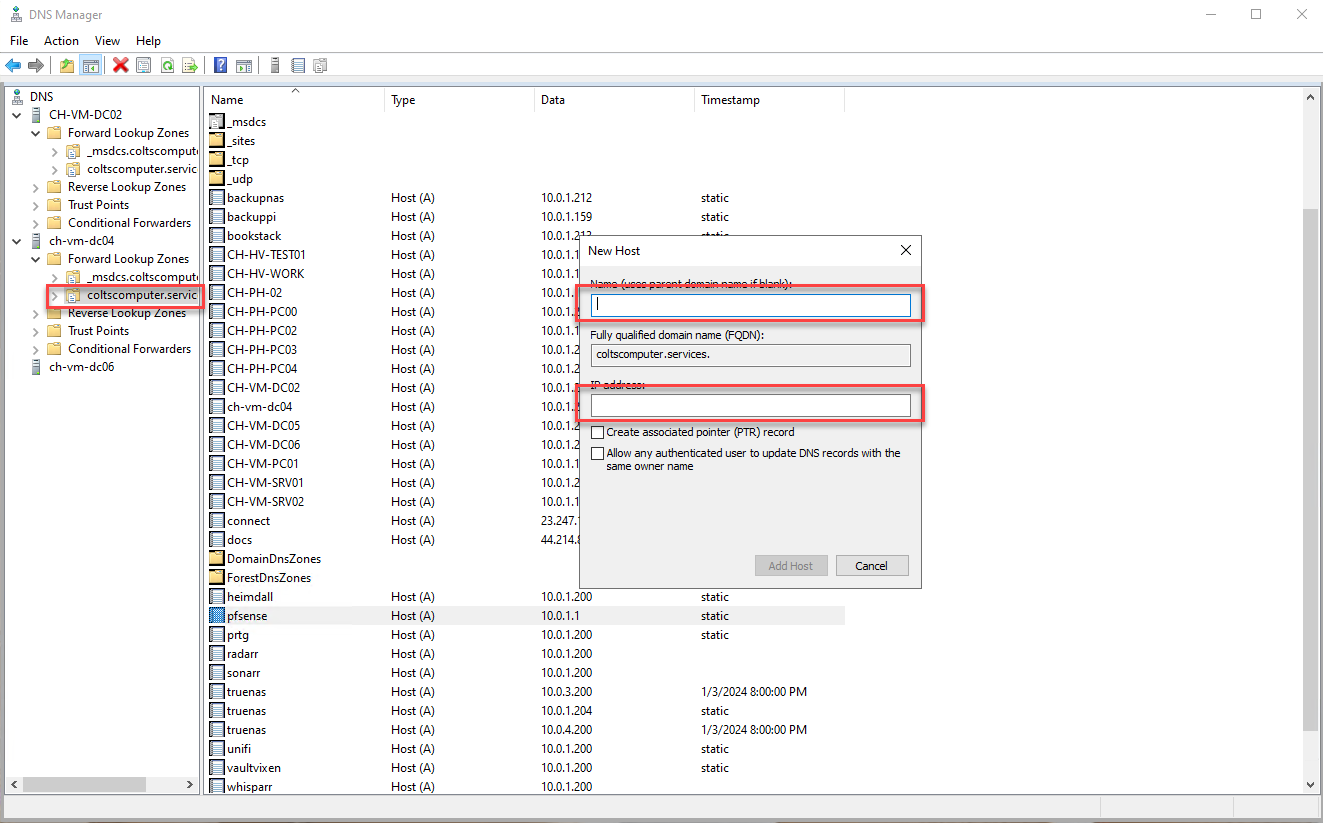This screenshot has height=823, width=1323.
Task: Go up one level with the folder icon
Action: [x=67, y=65]
